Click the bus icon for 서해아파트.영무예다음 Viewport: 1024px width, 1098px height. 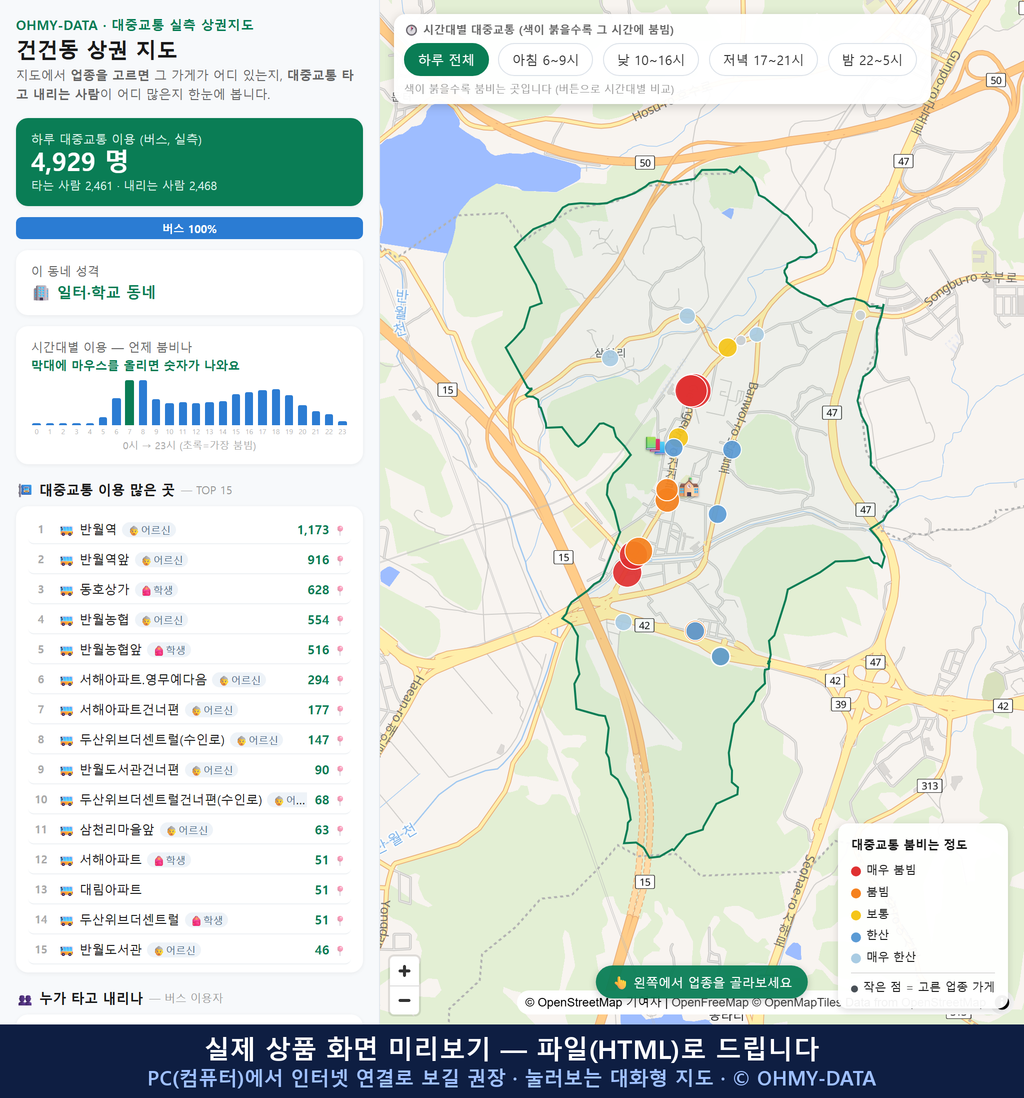pos(67,680)
